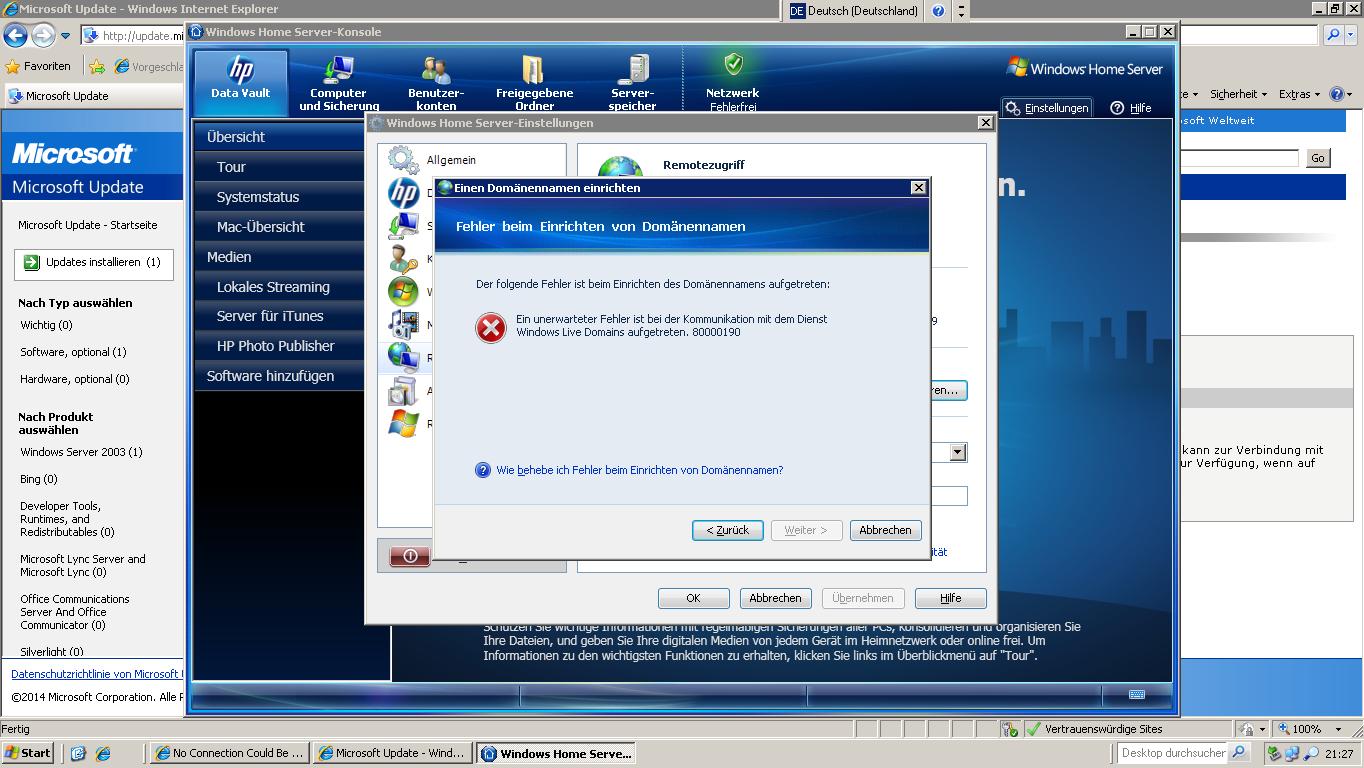Click OK in Home Server-Einstellungen
The width and height of the screenshot is (1364, 768).
click(x=693, y=598)
